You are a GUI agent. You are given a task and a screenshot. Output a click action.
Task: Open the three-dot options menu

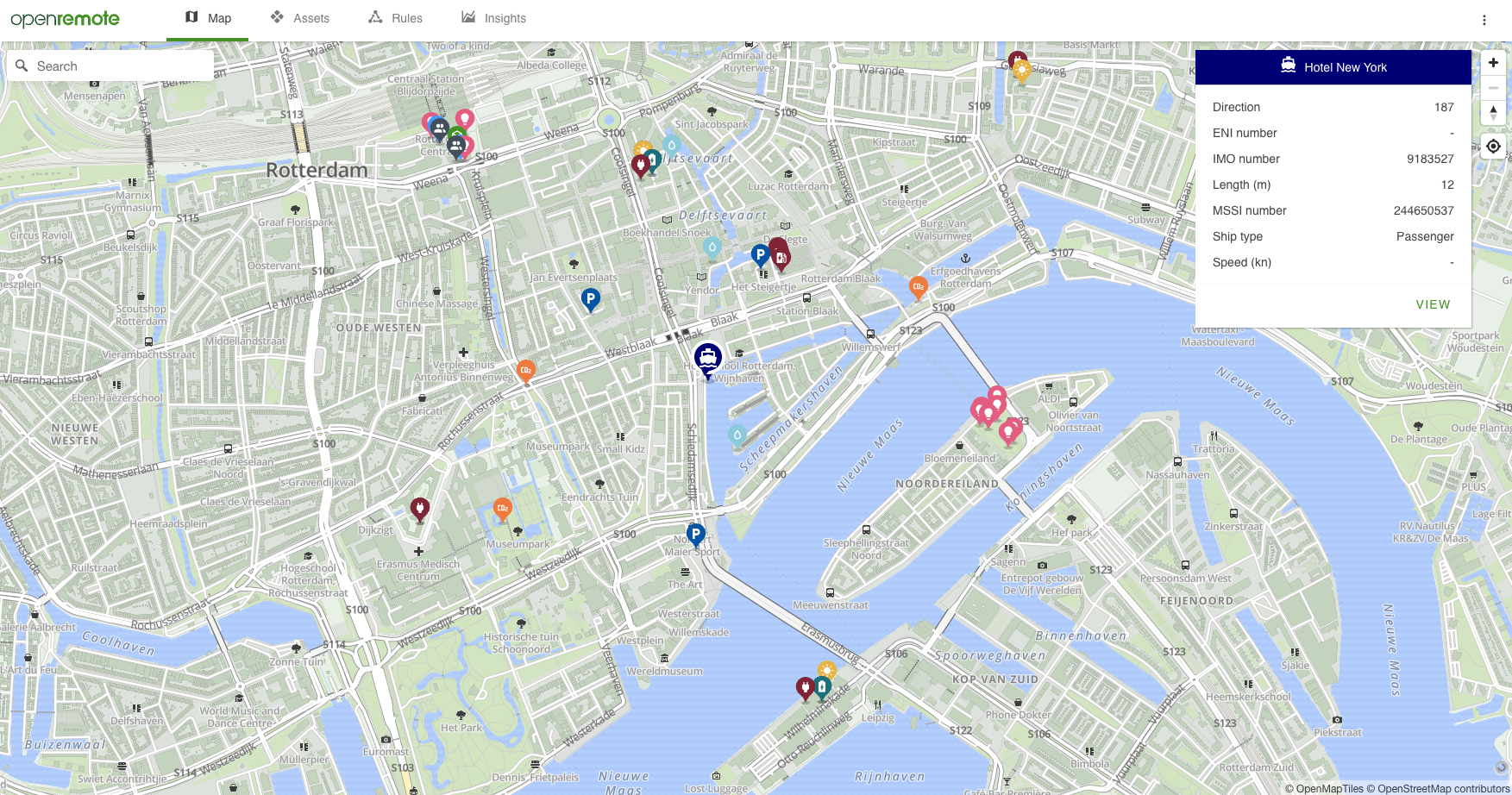(x=1484, y=20)
